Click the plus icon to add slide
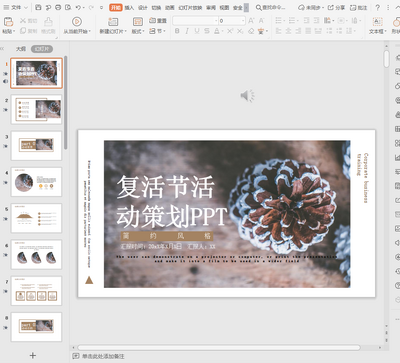Viewport: 400px width, 363px height. [33, 355]
